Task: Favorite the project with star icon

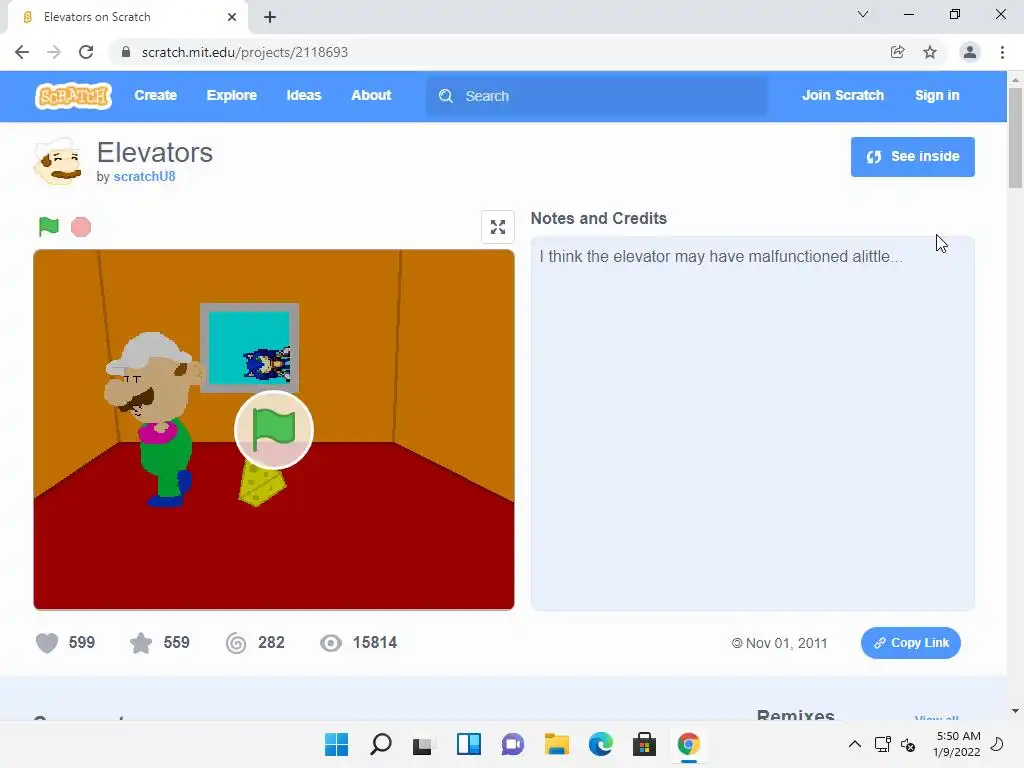Action: pyautogui.click(x=141, y=643)
